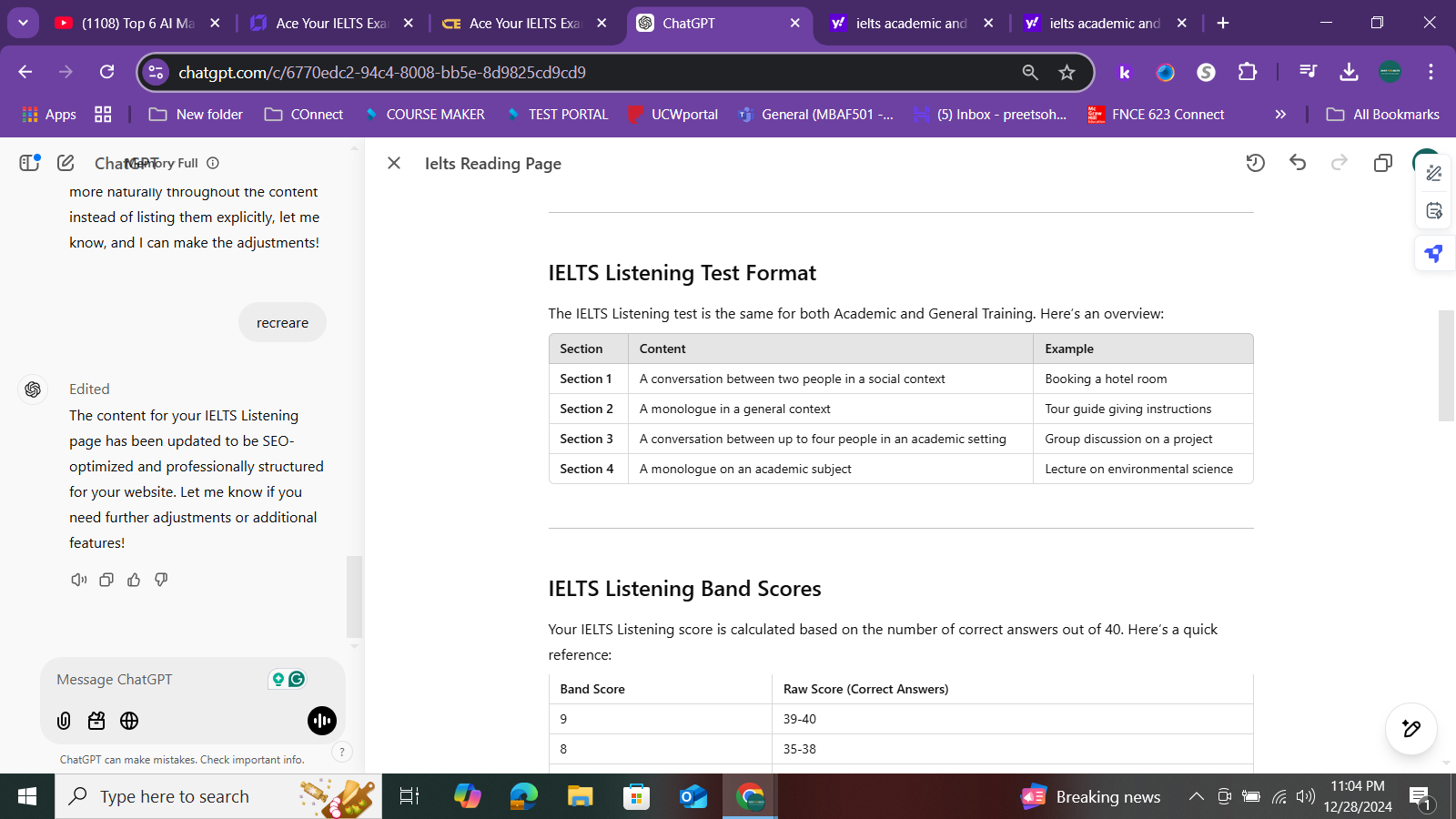Viewport: 1456px width, 819px height.
Task: Open All Bookmarks folder
Action: click(x=1383, y=115)
